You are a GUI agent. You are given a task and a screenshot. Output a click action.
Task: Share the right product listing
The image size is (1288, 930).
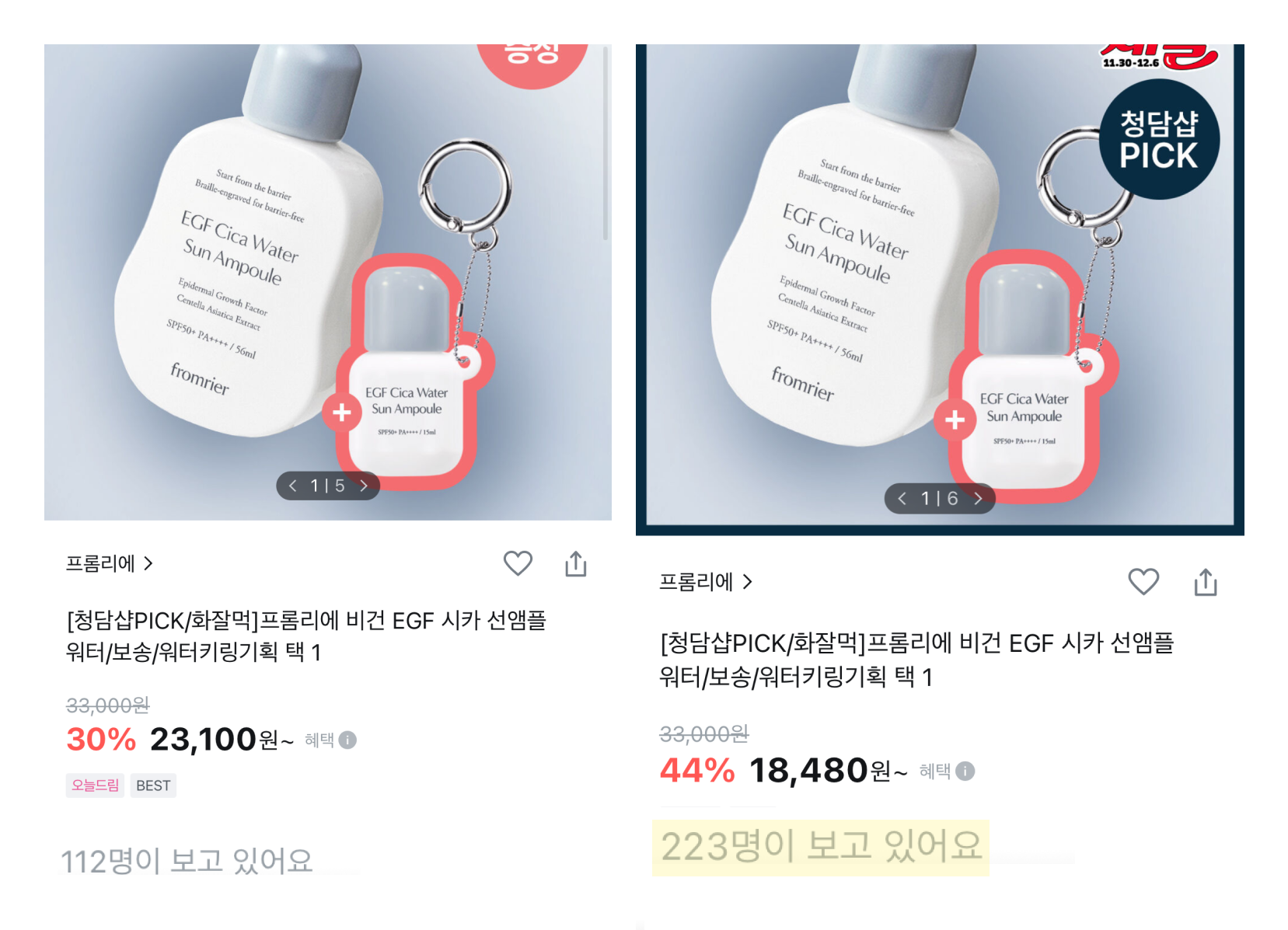pyautogui.click(x=1206, y=582)
